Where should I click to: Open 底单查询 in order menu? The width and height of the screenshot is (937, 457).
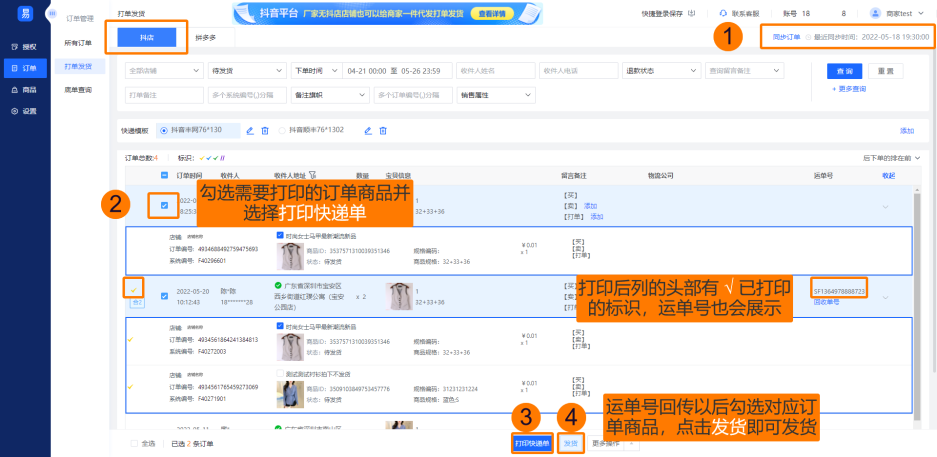click(x=78, y=90)
